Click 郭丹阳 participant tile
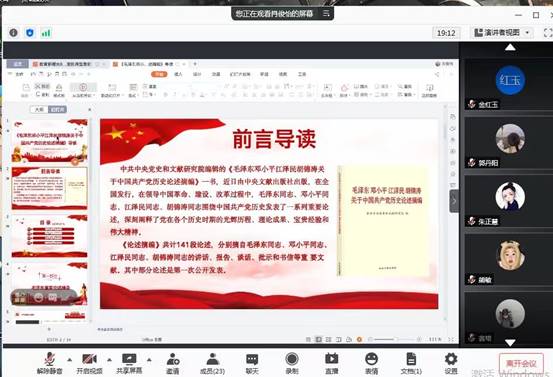The width and height of the screenshot is (553, 377). coord(509,143)
